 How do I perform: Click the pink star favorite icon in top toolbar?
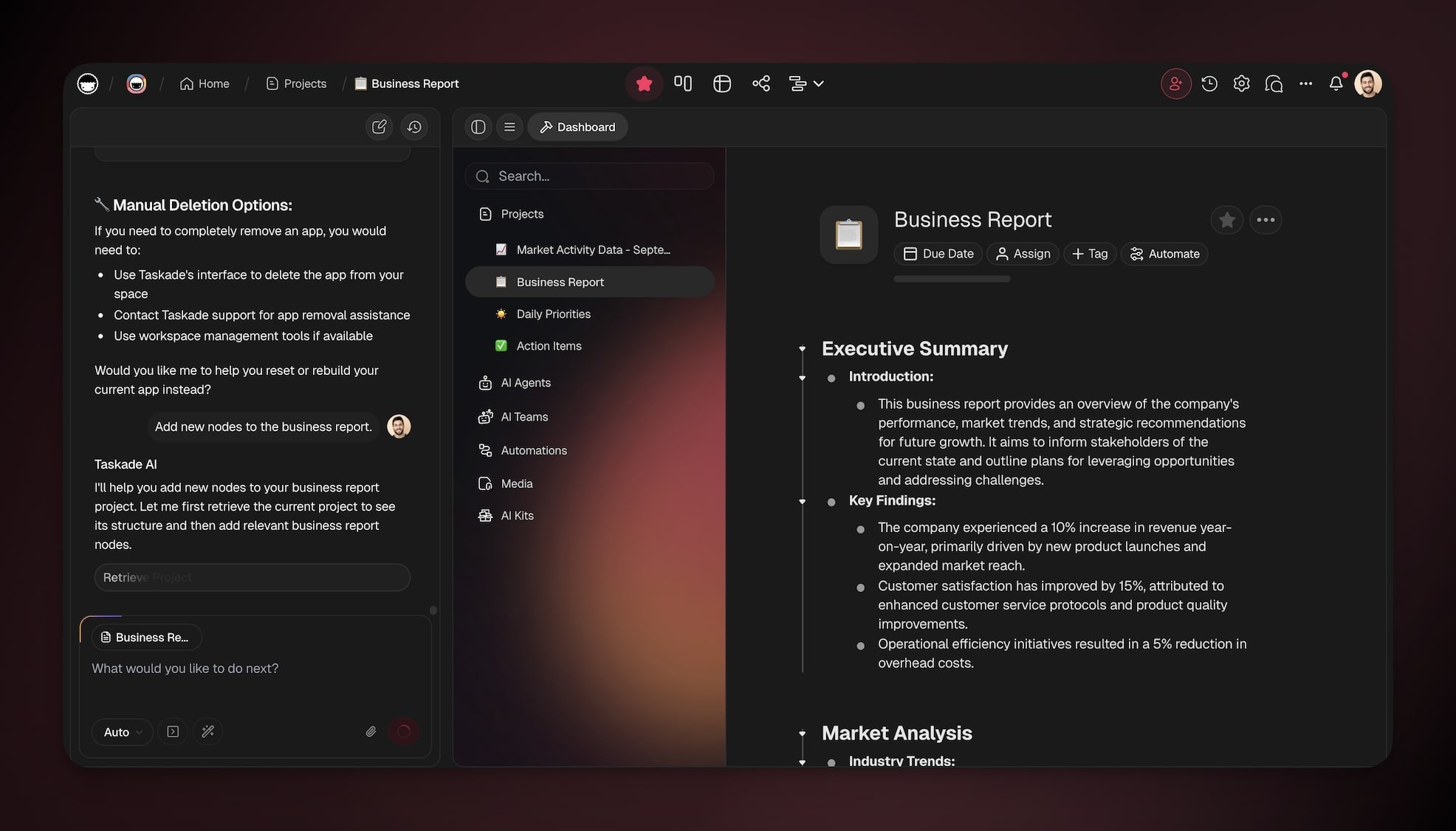tap(644, 83)
